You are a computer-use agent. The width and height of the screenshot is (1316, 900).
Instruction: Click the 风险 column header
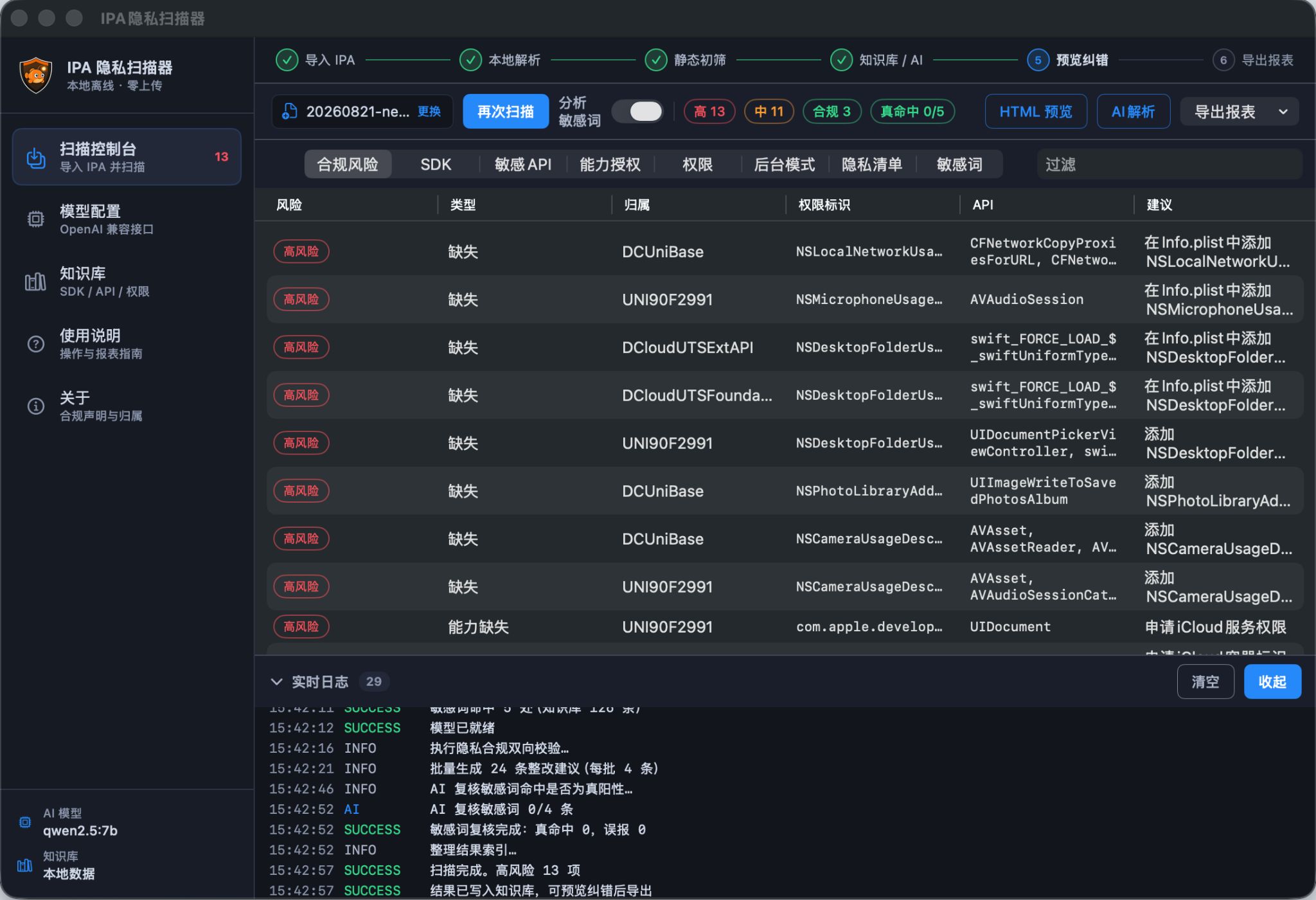(289, 205)
